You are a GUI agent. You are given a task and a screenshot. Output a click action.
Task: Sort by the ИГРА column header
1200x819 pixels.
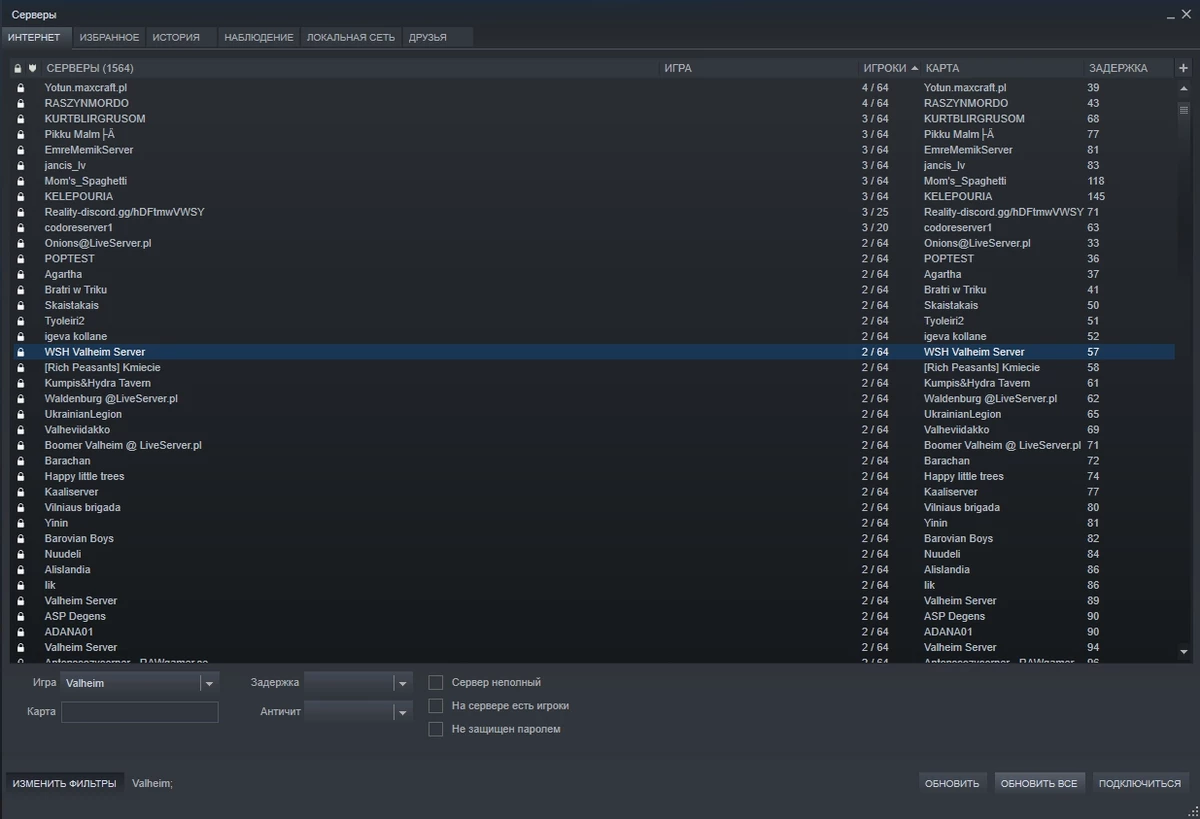(759, 68)
